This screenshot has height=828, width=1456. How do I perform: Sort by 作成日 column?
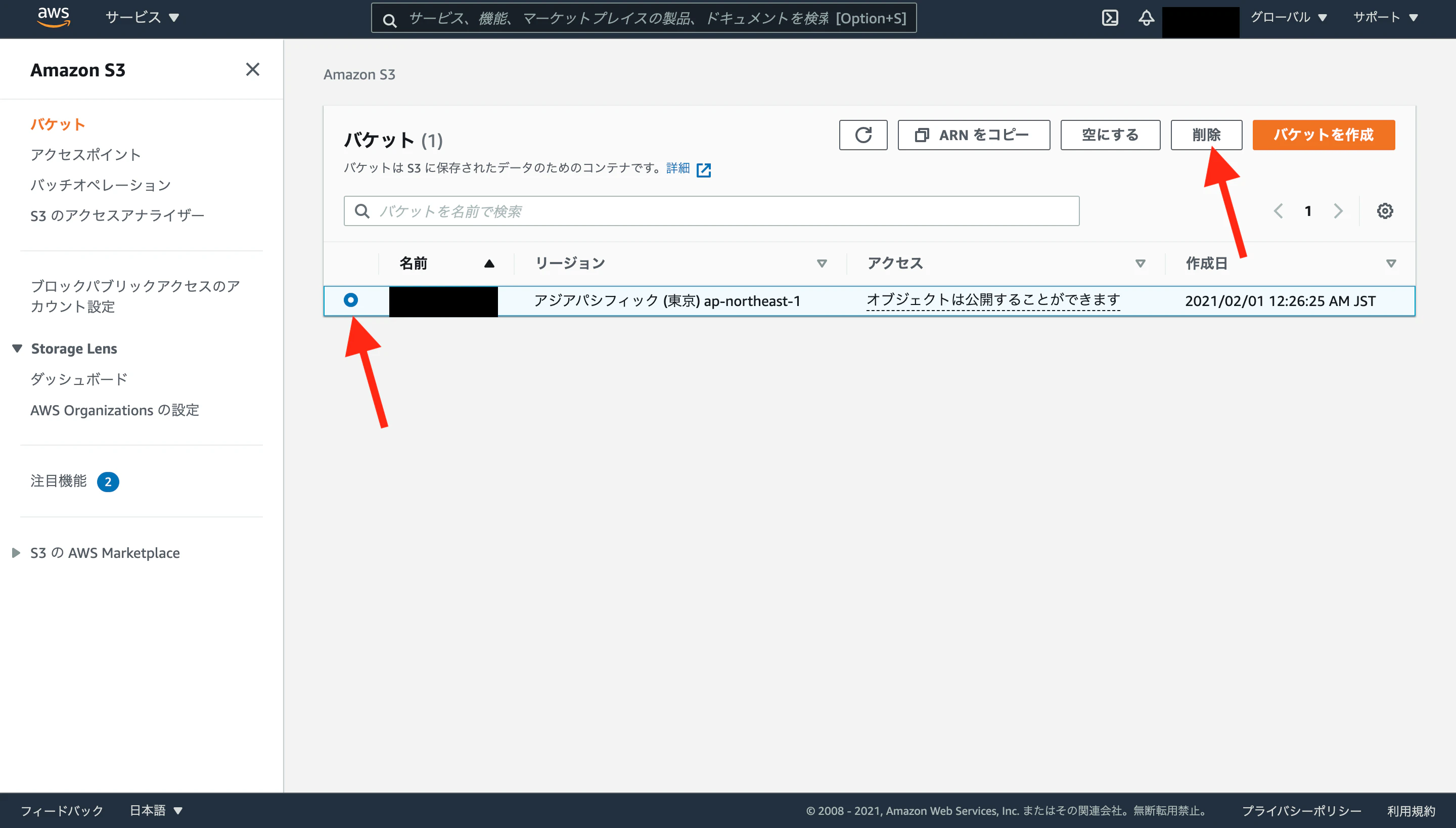1391,264
